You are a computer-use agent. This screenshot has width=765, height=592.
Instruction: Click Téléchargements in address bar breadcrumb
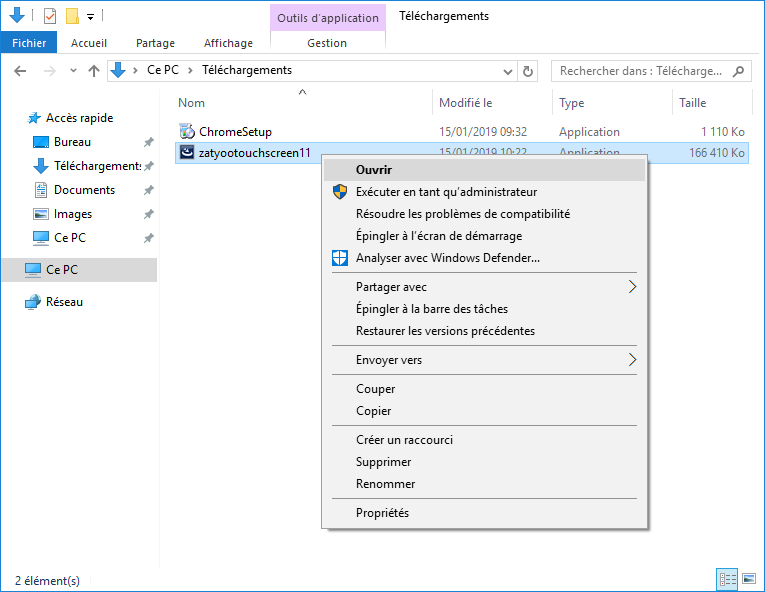(247, 70)
